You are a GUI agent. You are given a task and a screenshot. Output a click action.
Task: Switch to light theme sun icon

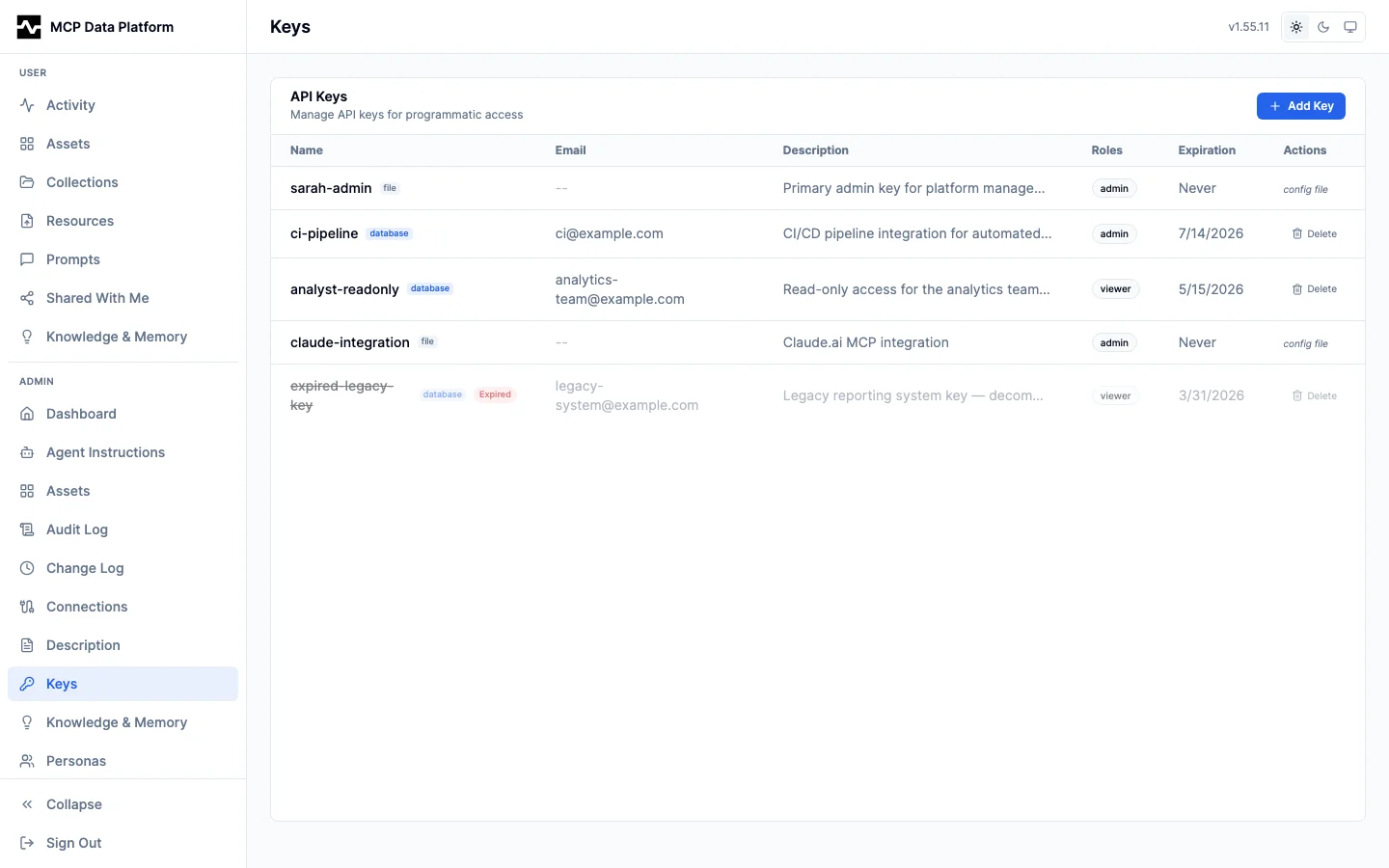point(1296,27)
